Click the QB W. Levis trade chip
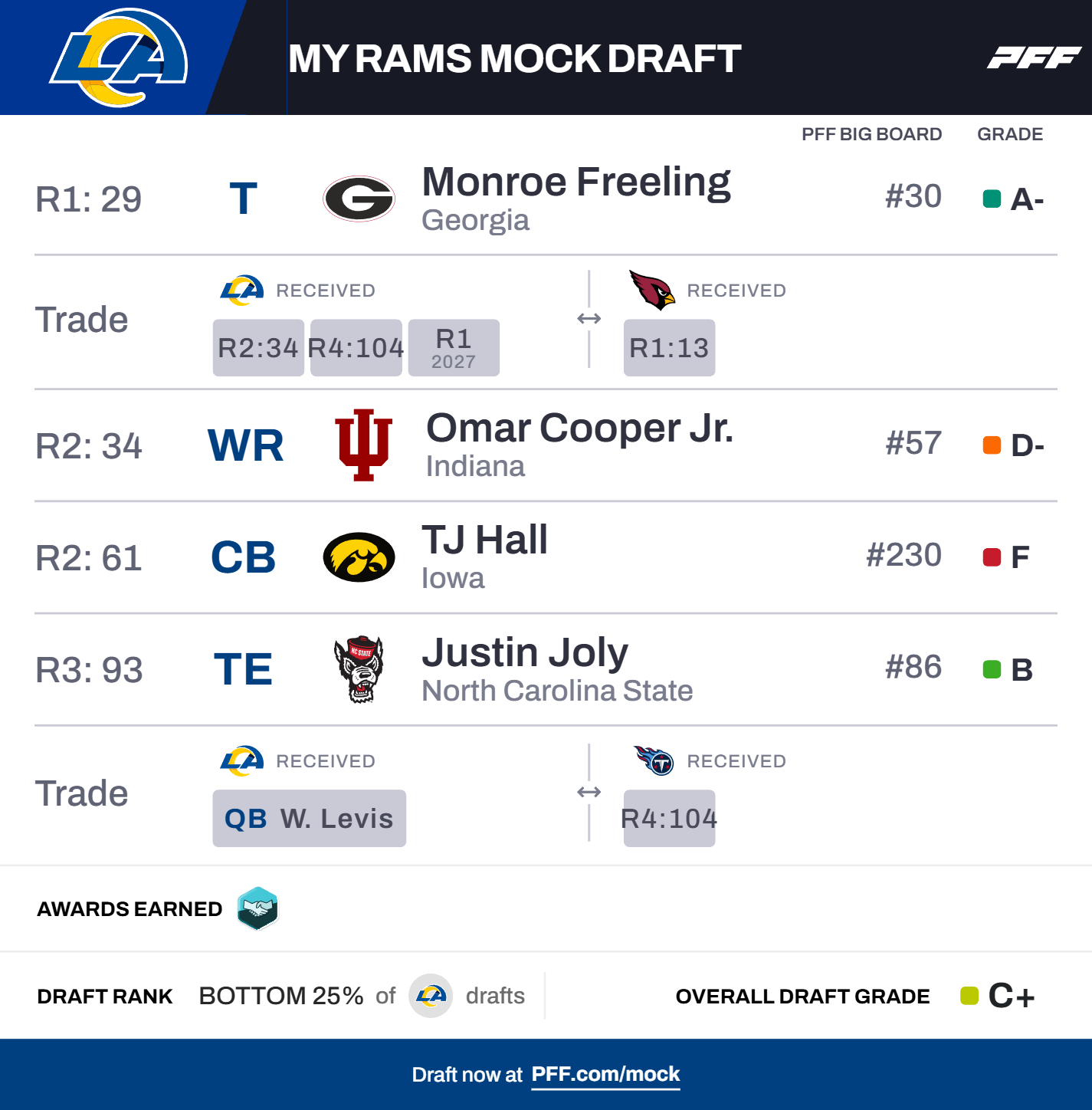The width and height of the screenshot is (1092, 1110). pyautogui.click(x=309, y=819)
